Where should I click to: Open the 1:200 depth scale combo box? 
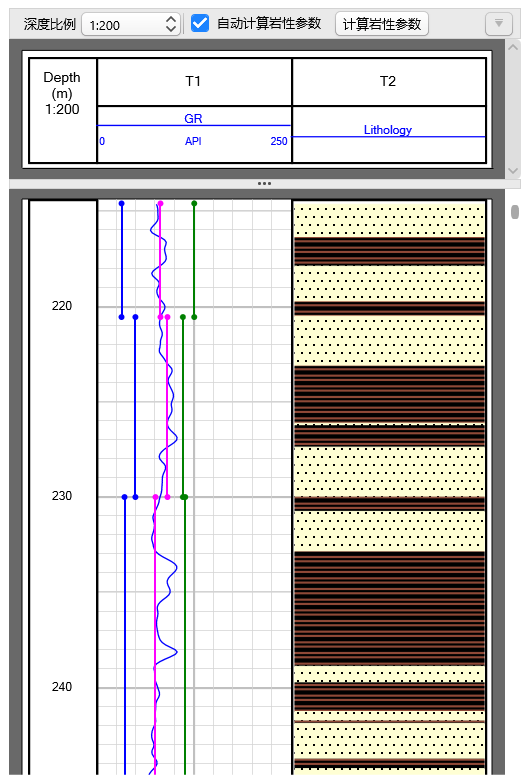click(x=131, y=24)
